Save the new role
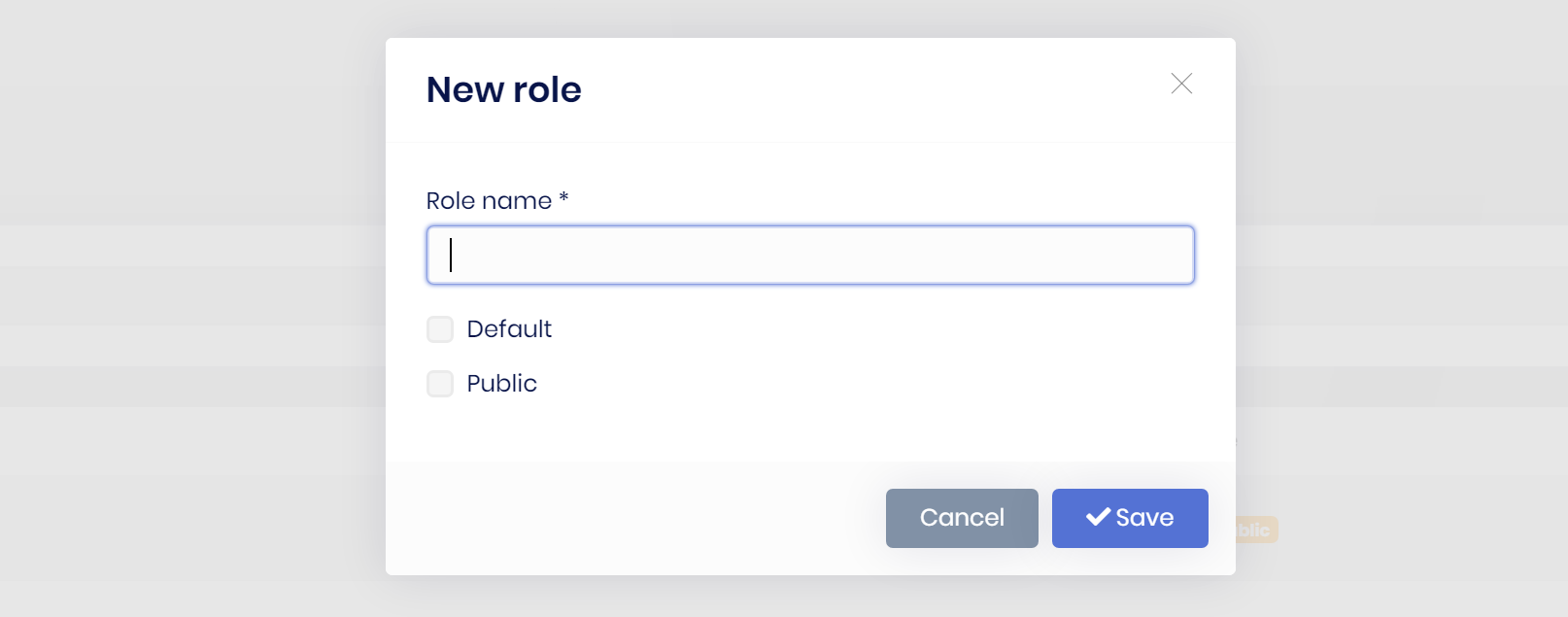 1130,518
